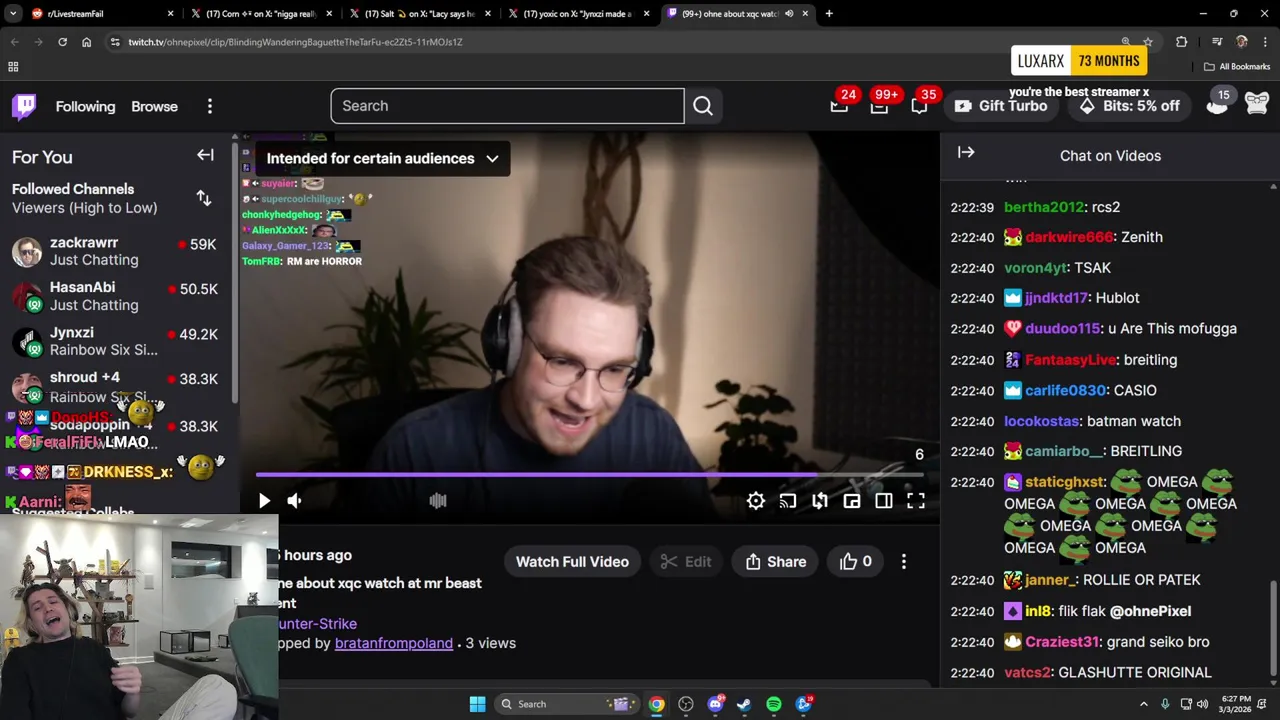Reload the current page

62,42
